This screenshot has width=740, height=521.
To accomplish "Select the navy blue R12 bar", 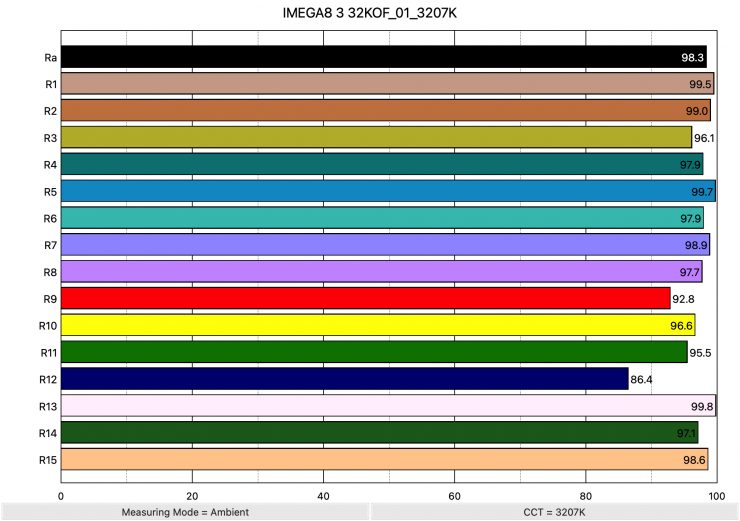I will point(344,379).
